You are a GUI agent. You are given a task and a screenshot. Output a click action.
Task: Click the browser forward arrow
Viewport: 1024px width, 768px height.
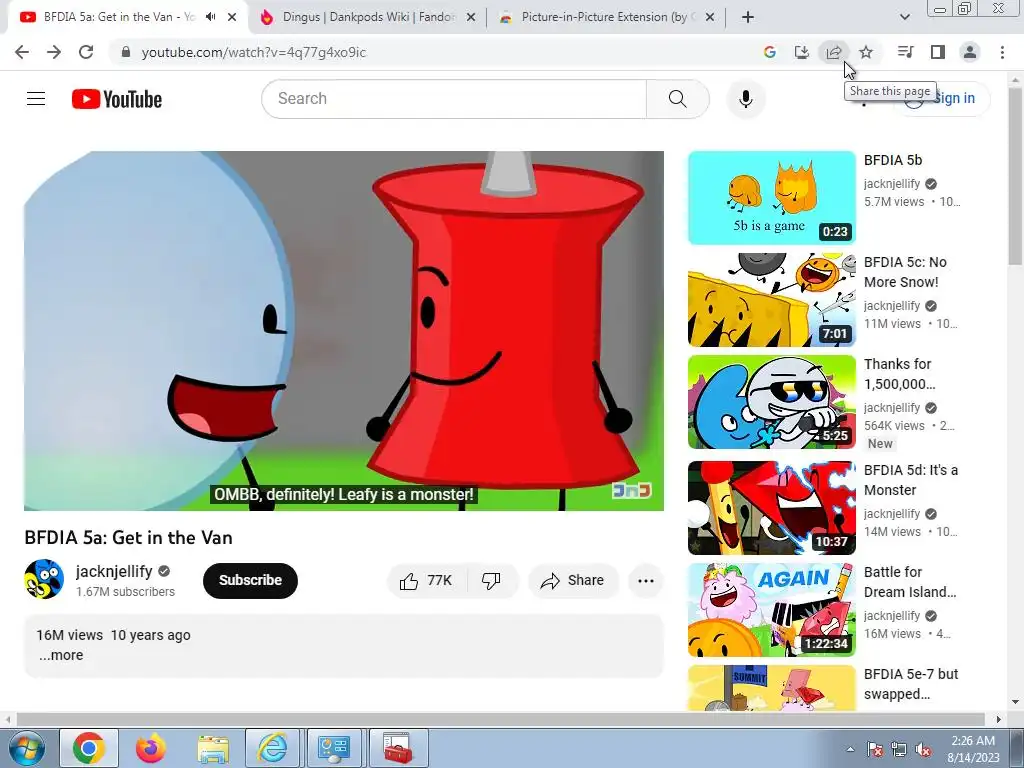(54, 52)
